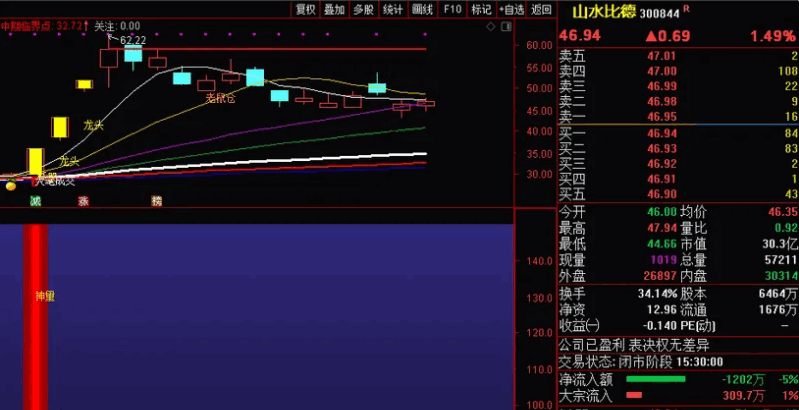Select 买二 bid price 46.93

click(662, 149)
